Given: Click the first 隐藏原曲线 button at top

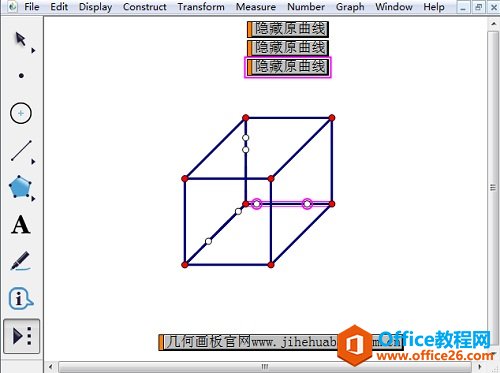Looking at the screenshot, I should (288, 29).
